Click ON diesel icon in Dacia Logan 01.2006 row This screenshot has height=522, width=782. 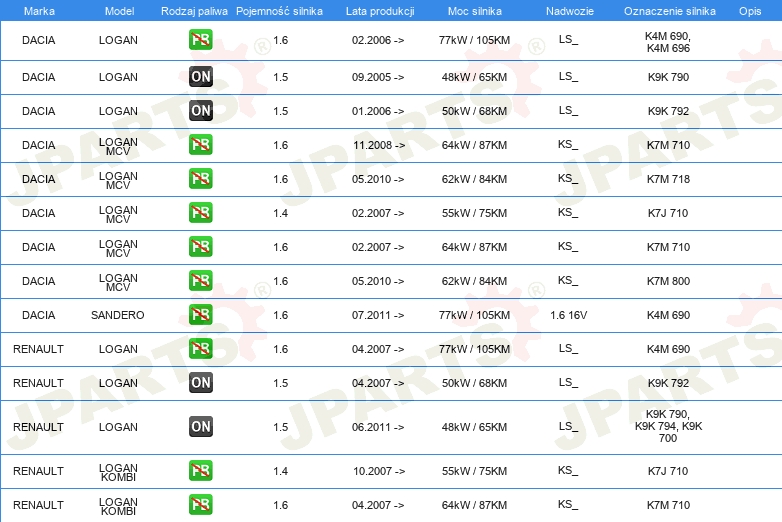coord(200,111)
